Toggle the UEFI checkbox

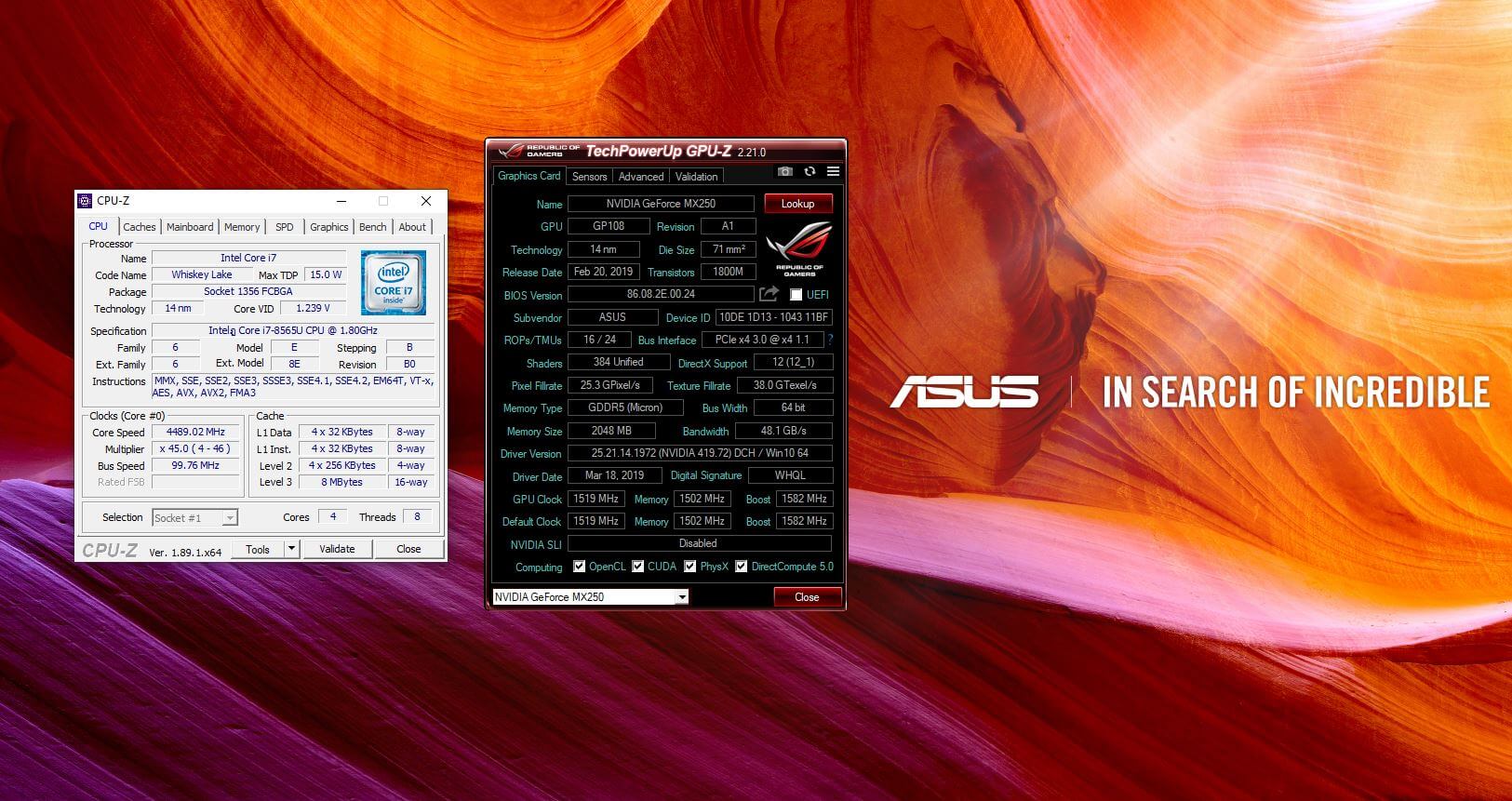796,295
